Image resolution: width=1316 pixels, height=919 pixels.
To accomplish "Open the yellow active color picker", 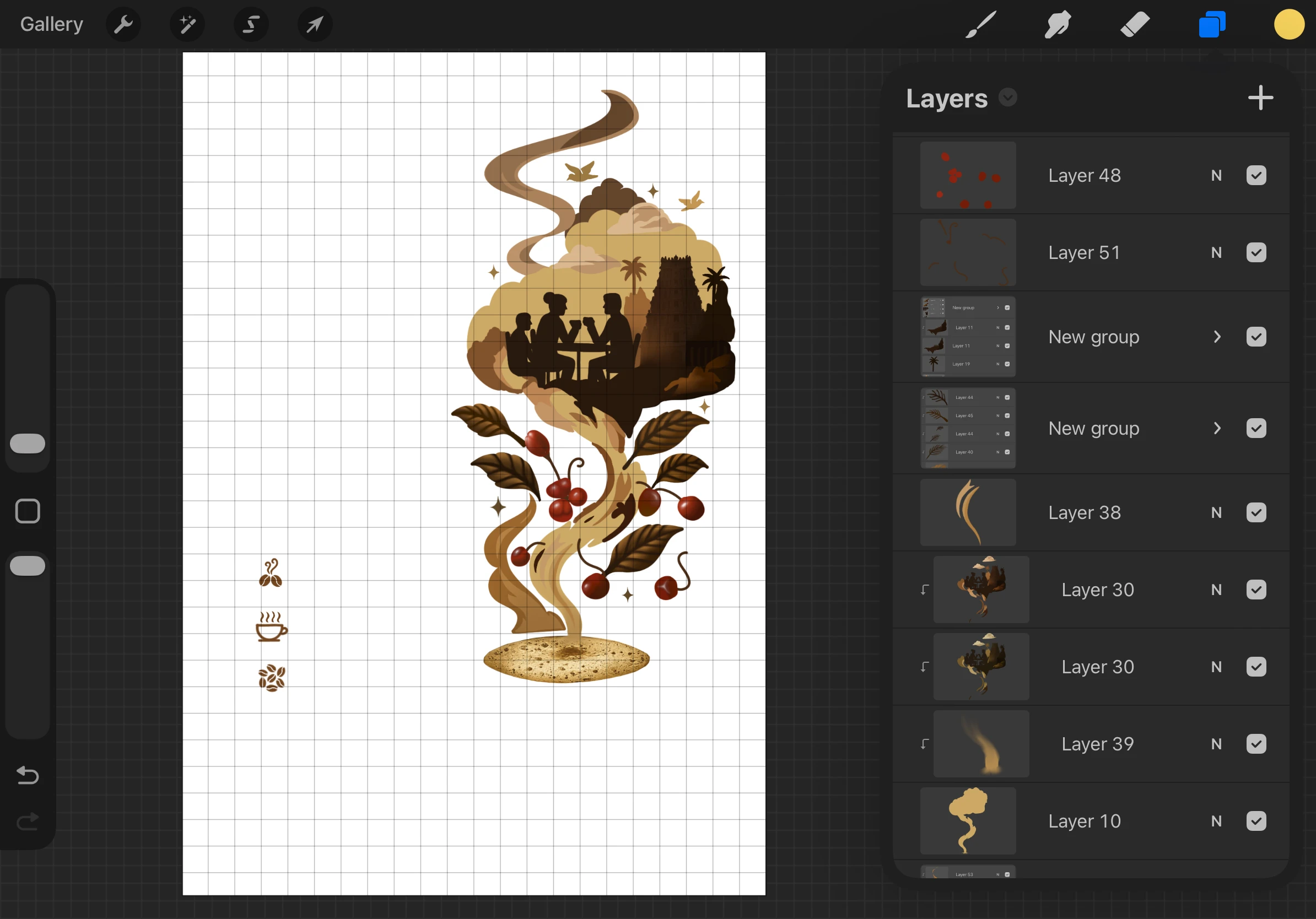I will point(1289,25).
